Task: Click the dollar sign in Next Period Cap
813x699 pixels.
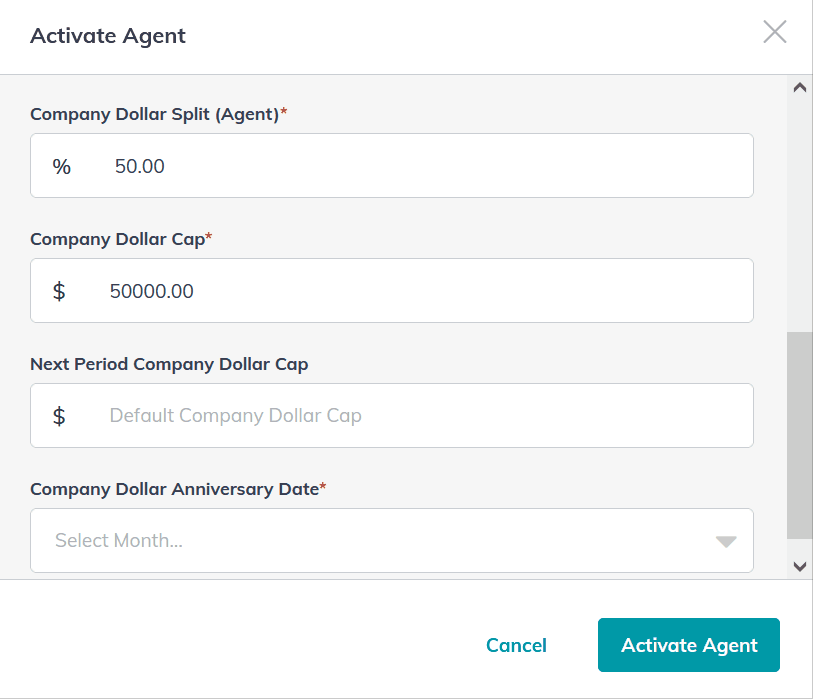Action: (x=58, y=415)
